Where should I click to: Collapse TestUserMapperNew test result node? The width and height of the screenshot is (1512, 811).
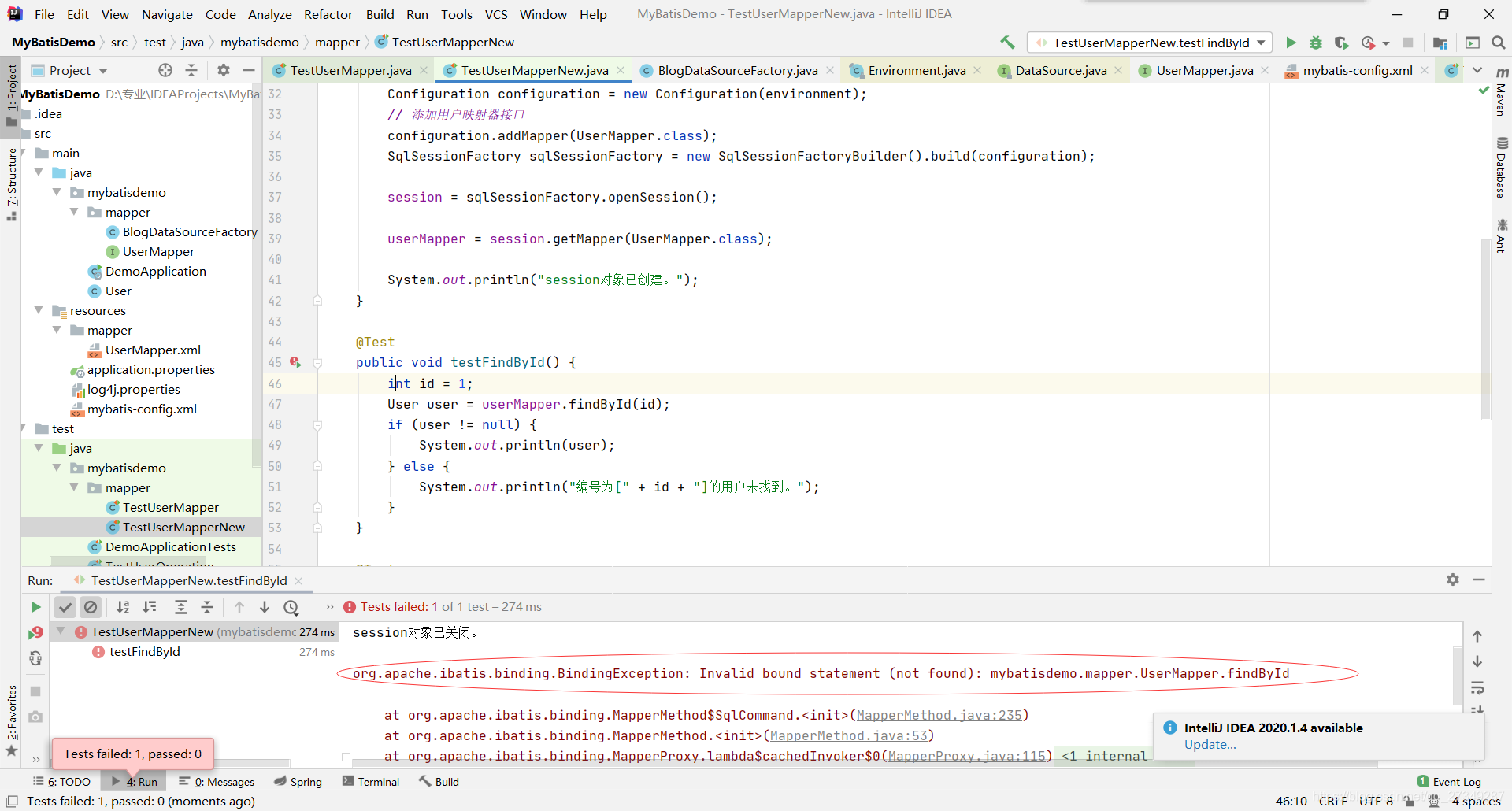[x=61, y=631]
